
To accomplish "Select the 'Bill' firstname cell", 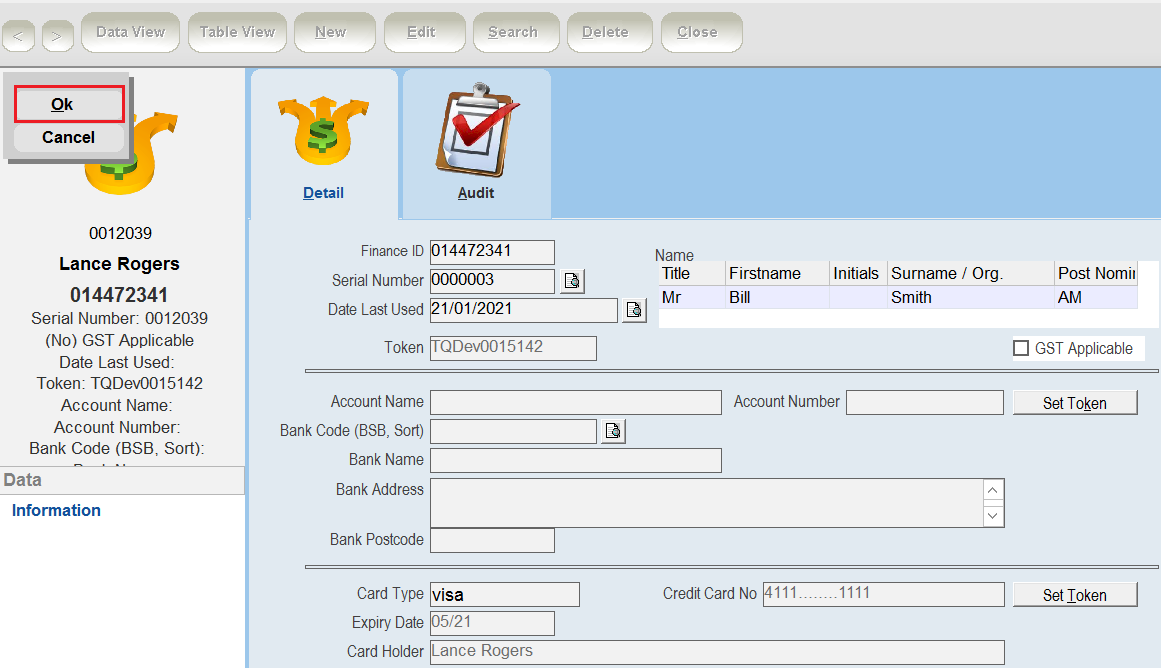I will [x=777, y=297].
